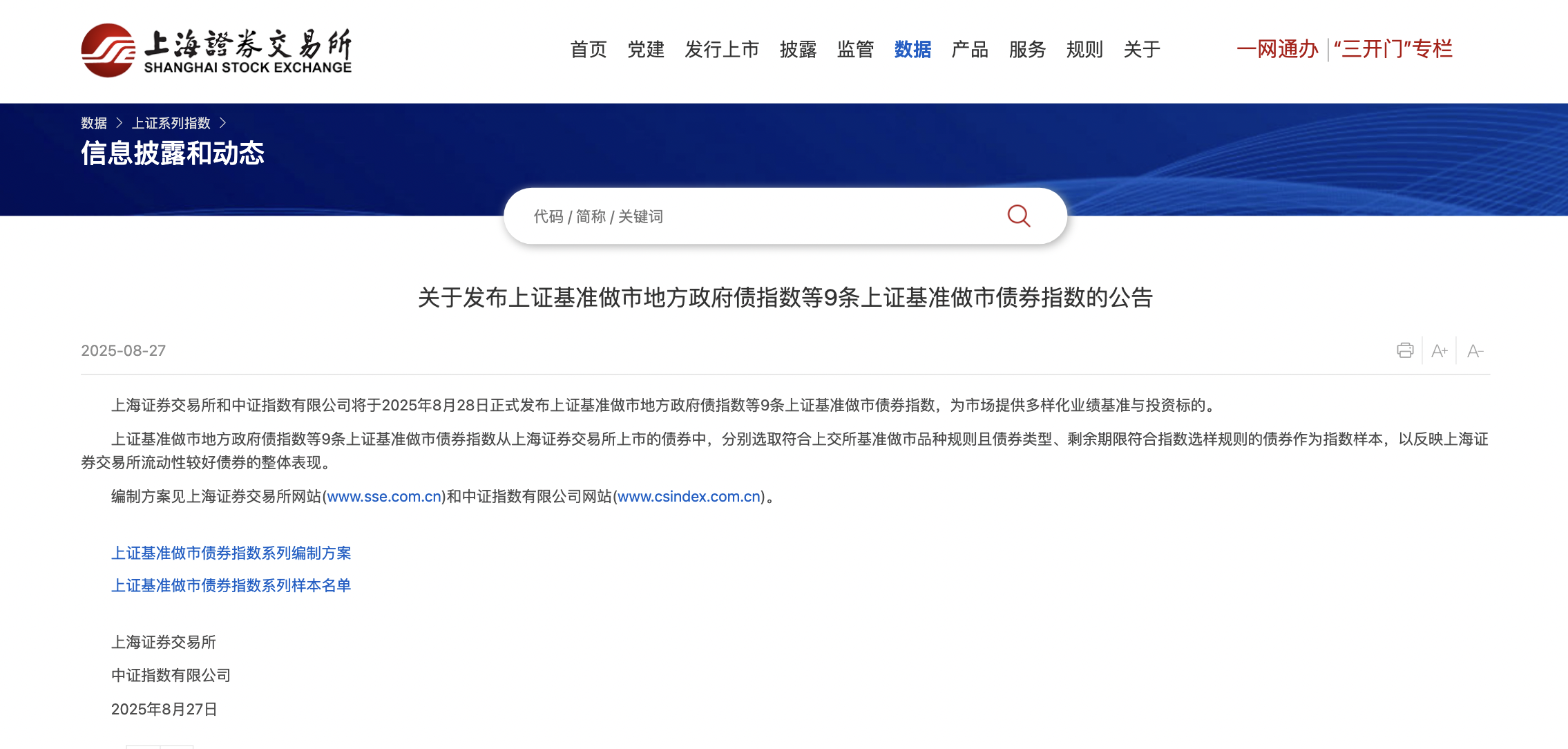Decrease font size with A- icon
1568x749 pixels.
click(x=1475, y=351)
